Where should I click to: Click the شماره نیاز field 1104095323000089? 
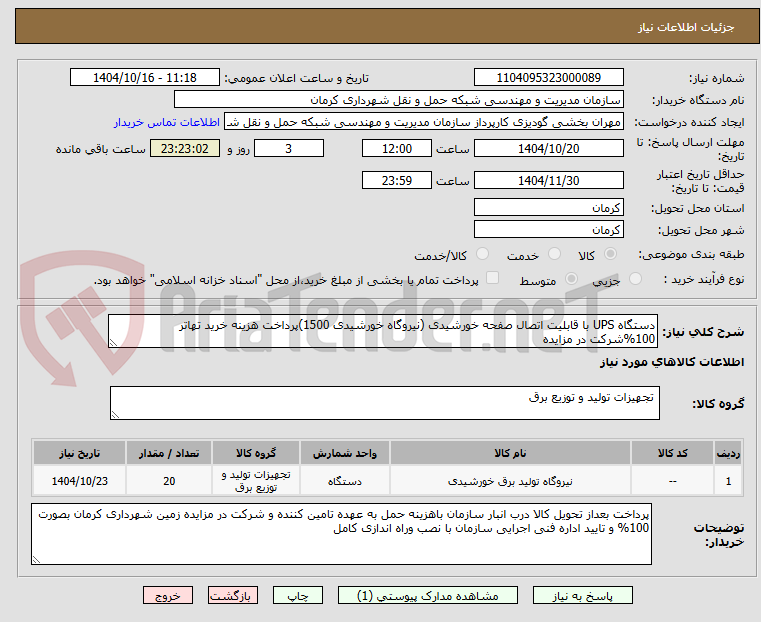[x=548, y=78]
